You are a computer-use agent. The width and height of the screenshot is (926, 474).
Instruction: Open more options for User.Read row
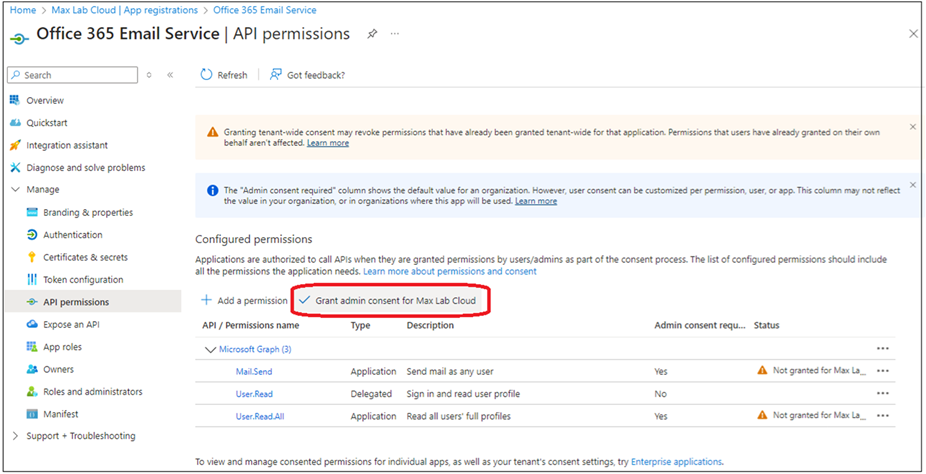(x=883, y=394)
